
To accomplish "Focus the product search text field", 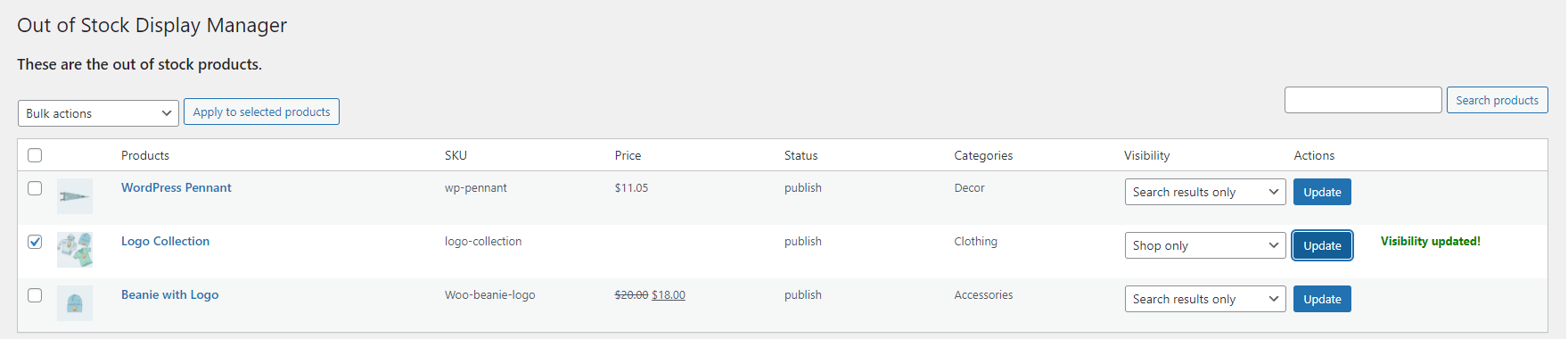I will point(1363,100).
